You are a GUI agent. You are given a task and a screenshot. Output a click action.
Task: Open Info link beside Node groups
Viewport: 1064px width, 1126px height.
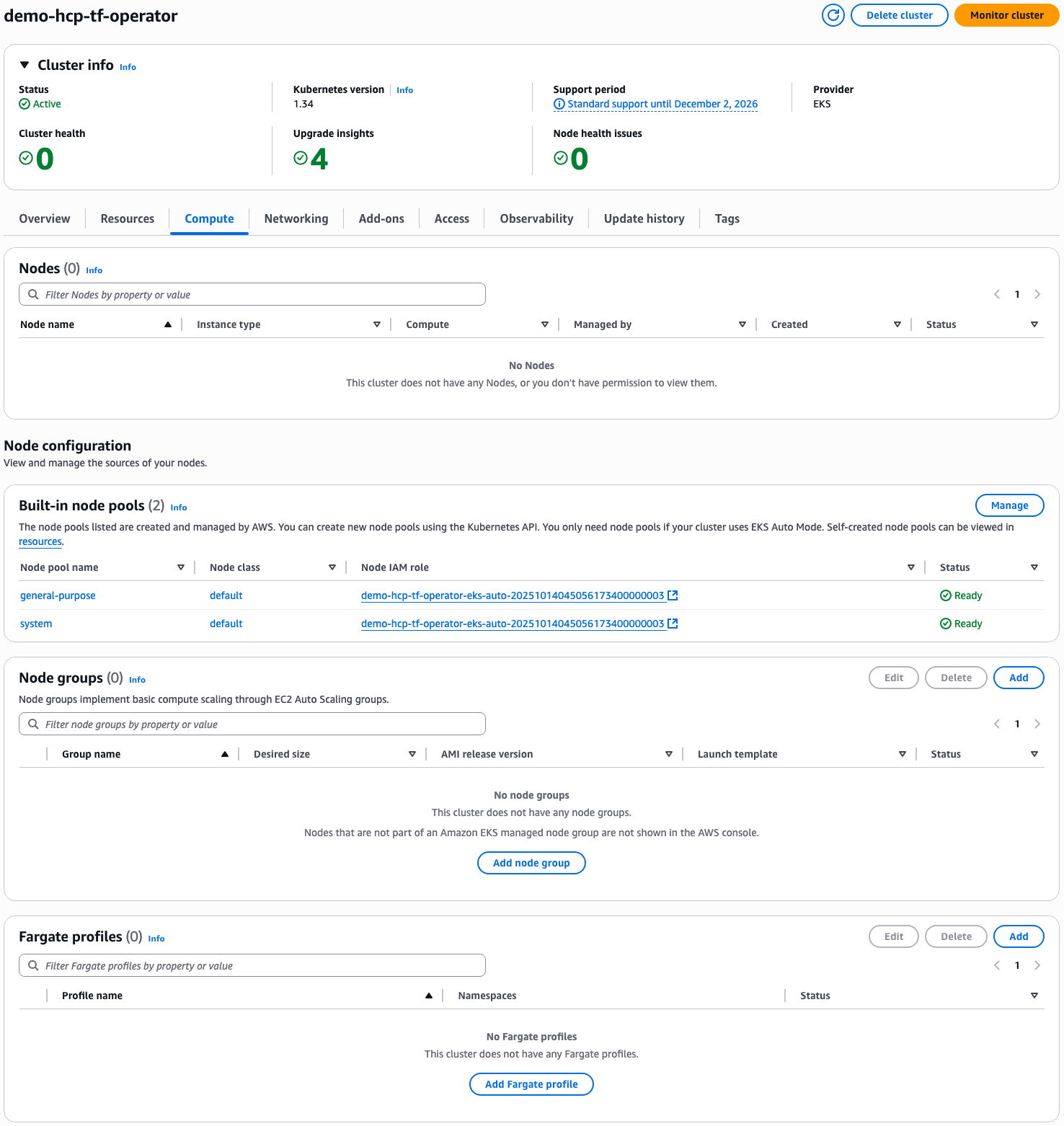point(138,680)
